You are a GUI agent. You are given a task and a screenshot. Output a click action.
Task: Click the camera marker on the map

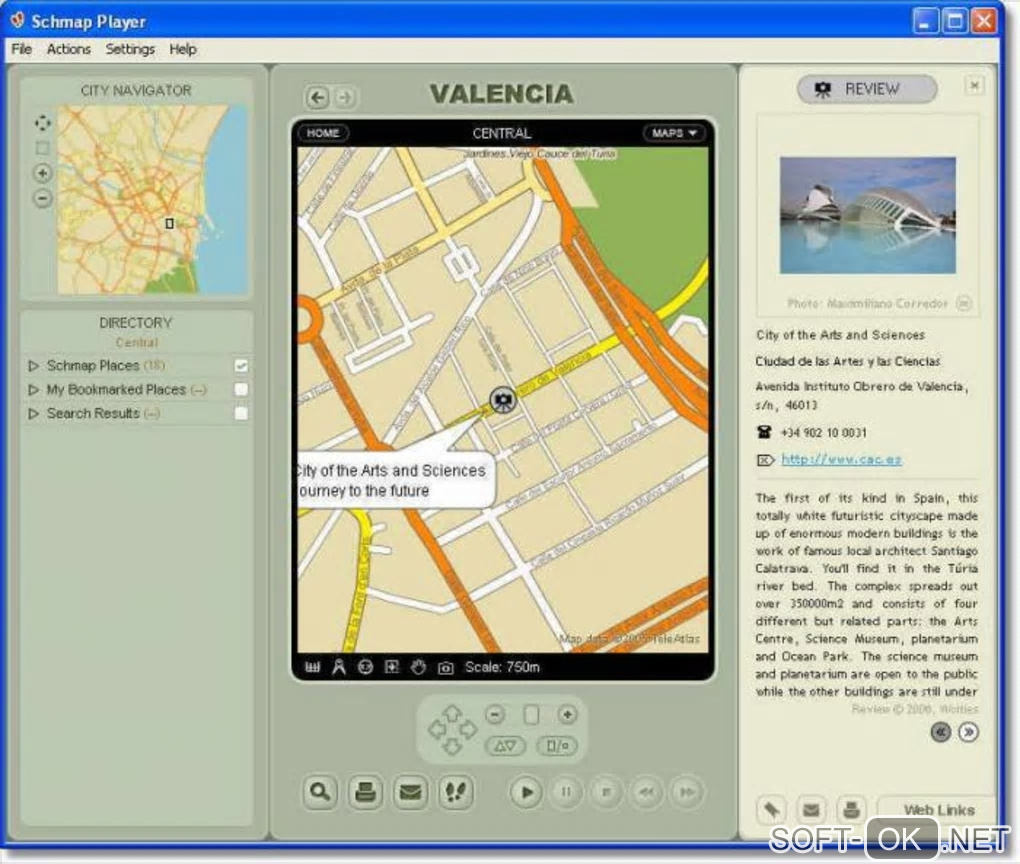coord(502,399)
